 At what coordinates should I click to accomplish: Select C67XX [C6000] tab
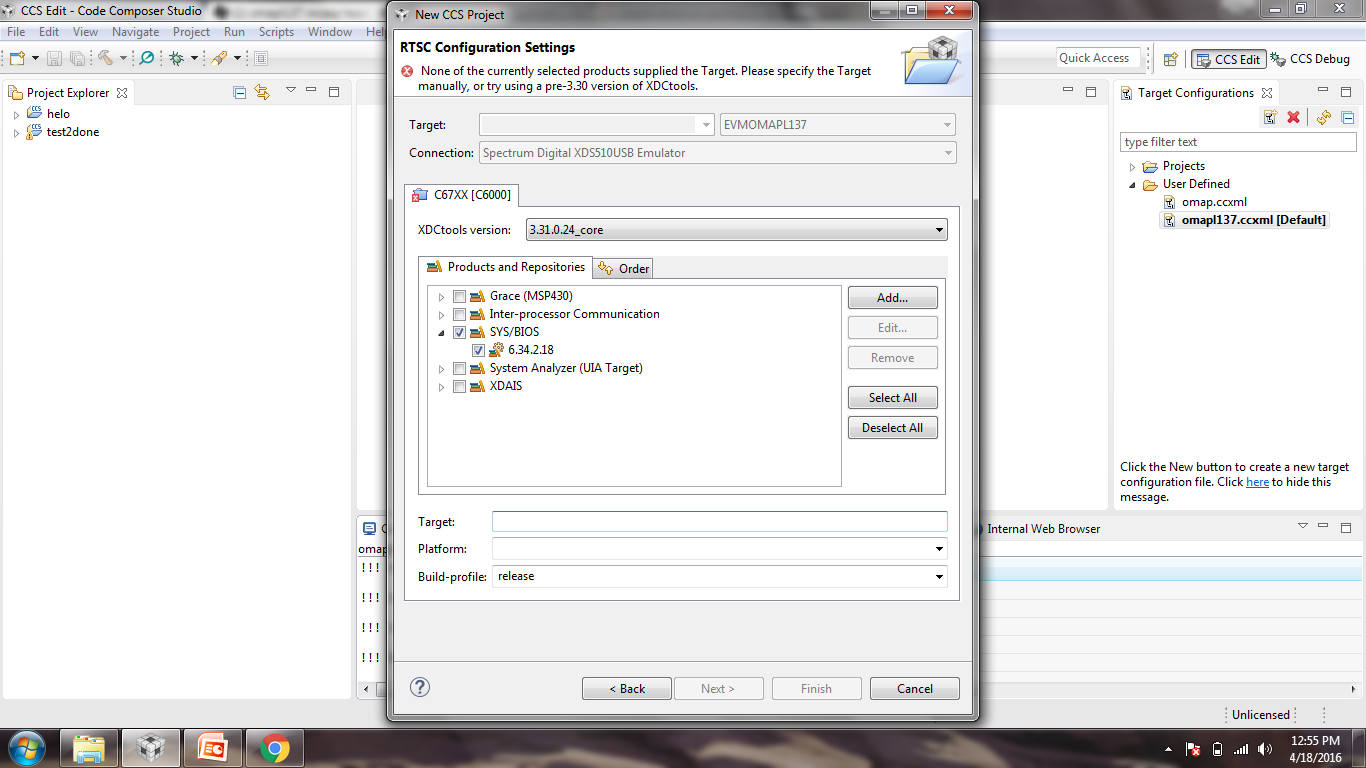[462, 195]
